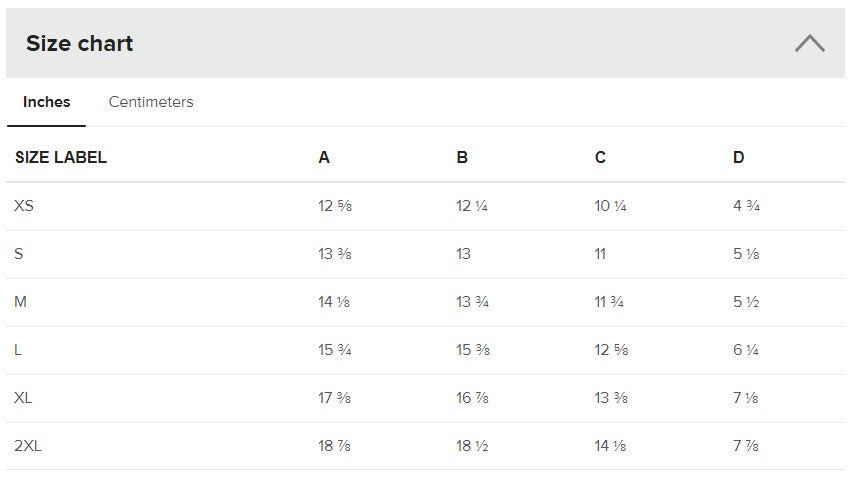Image resolution: width=860 pixels, height=500 pixels.
Task: Select the XL size label
Action: click(x=24, y=398)
